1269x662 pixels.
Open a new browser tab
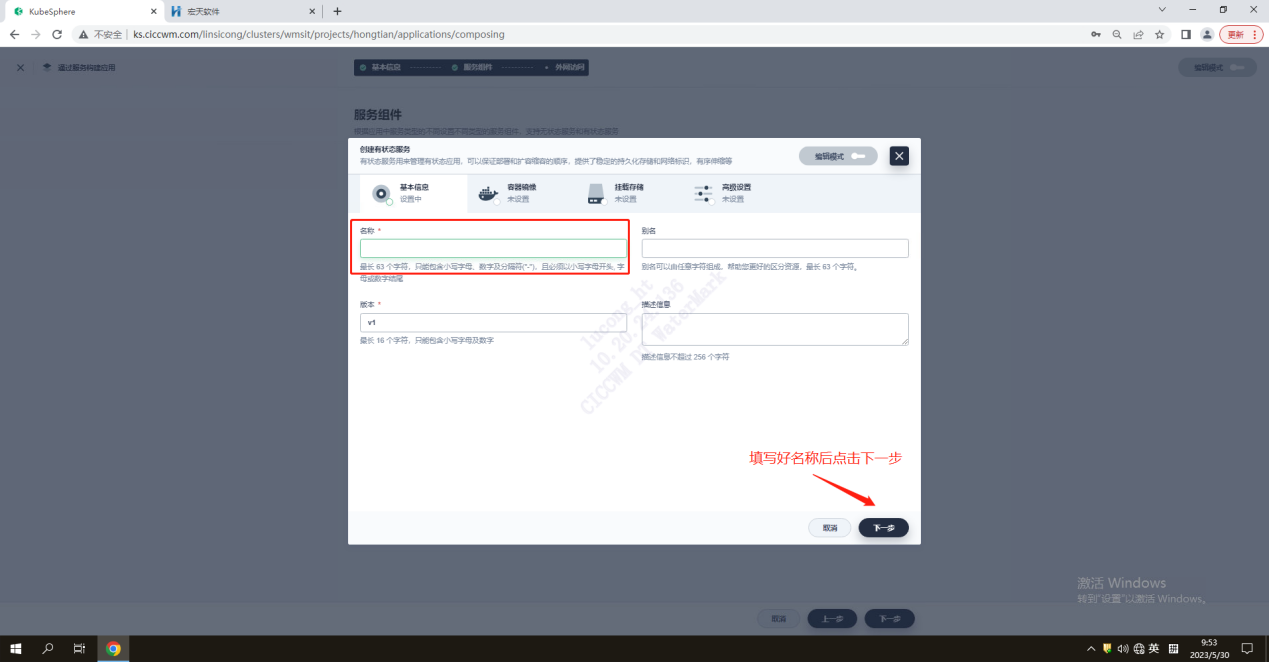[337, 11]
